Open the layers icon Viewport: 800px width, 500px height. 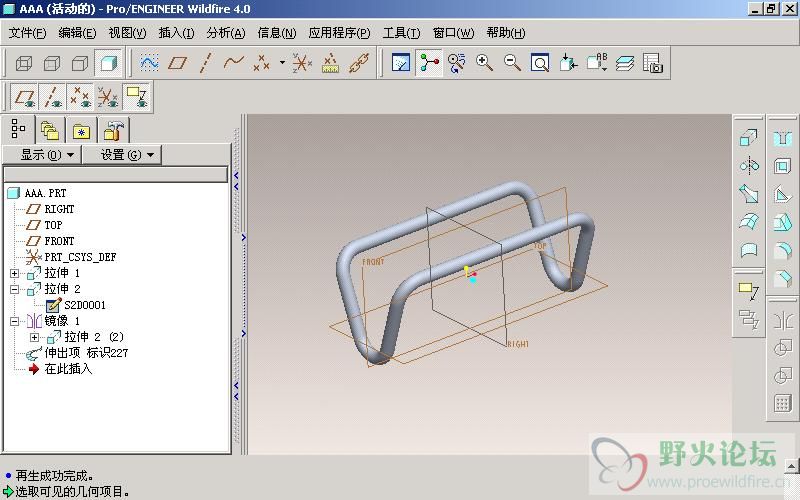click(x=624, y=63)
